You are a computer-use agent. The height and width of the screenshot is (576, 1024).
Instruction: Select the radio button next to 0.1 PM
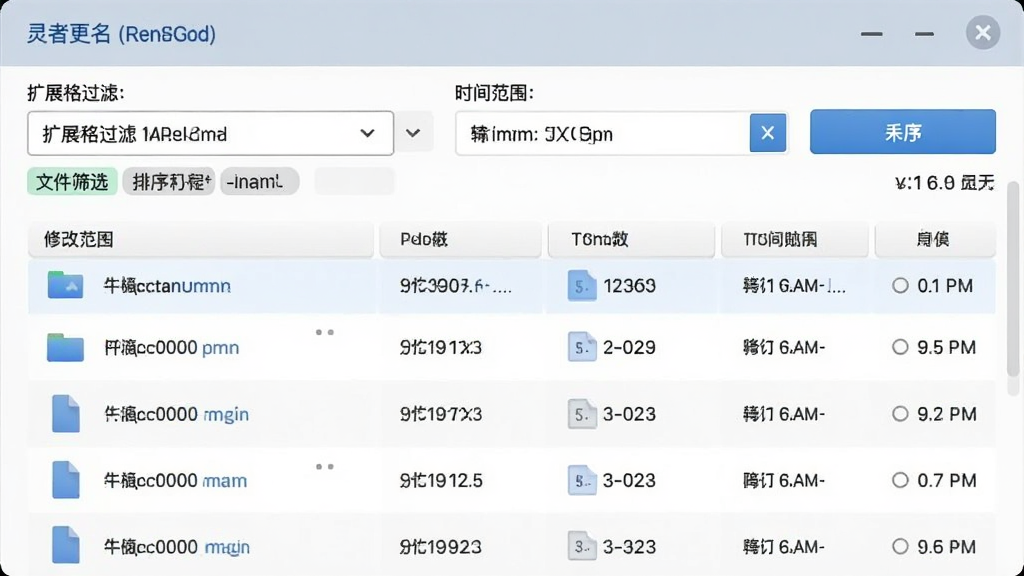[x=900, y=285]
